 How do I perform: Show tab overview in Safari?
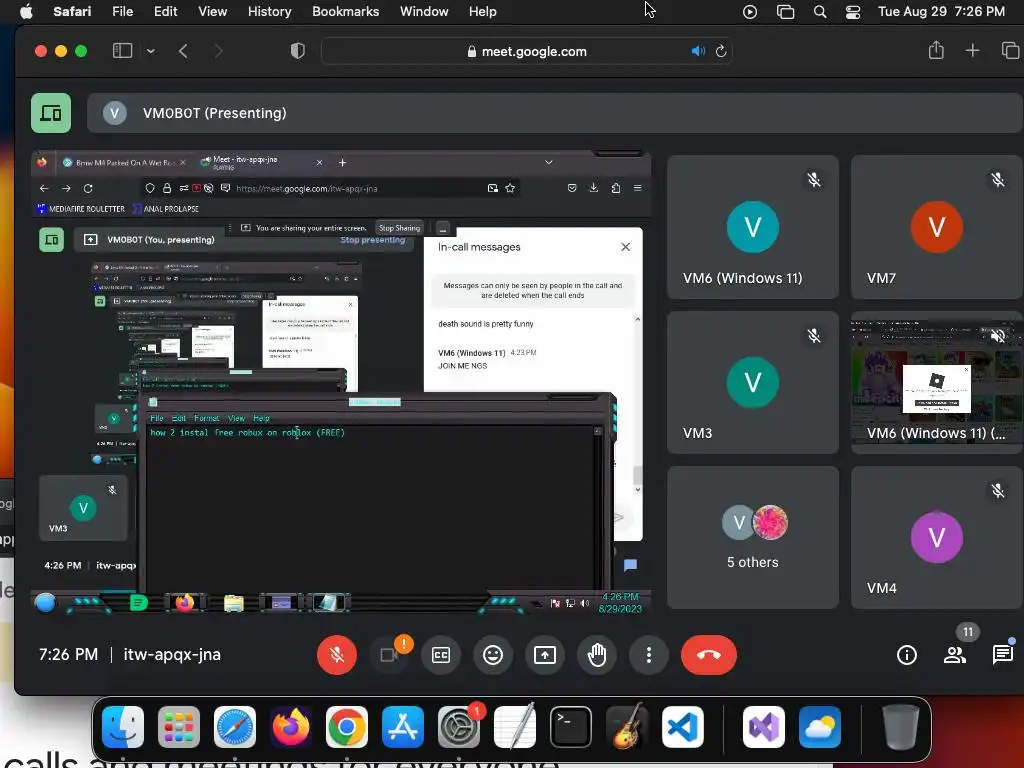[1010, 50]
